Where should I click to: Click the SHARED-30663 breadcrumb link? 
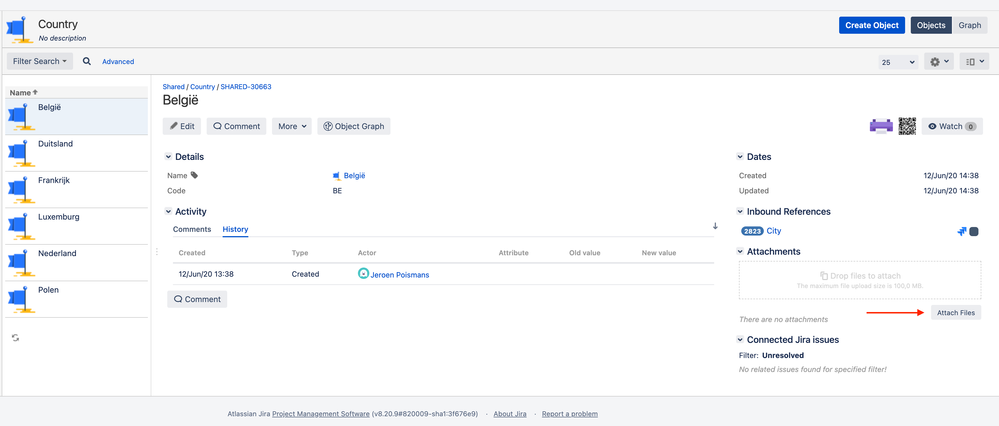246,87
